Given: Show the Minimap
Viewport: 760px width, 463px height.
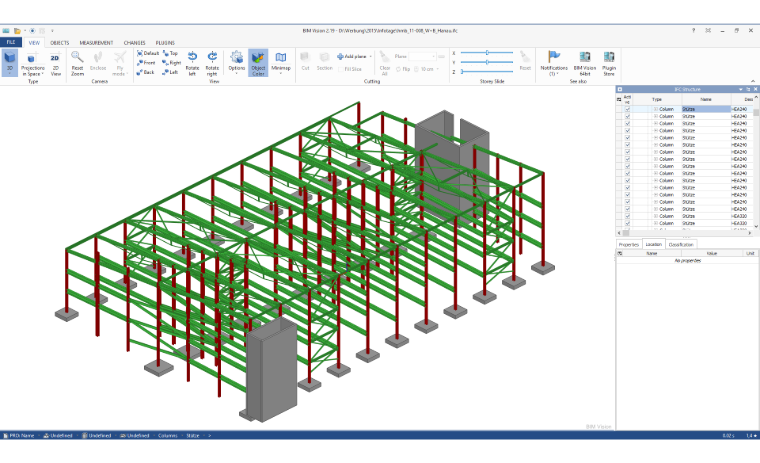Looking at the screenshot, I should 281,63.
